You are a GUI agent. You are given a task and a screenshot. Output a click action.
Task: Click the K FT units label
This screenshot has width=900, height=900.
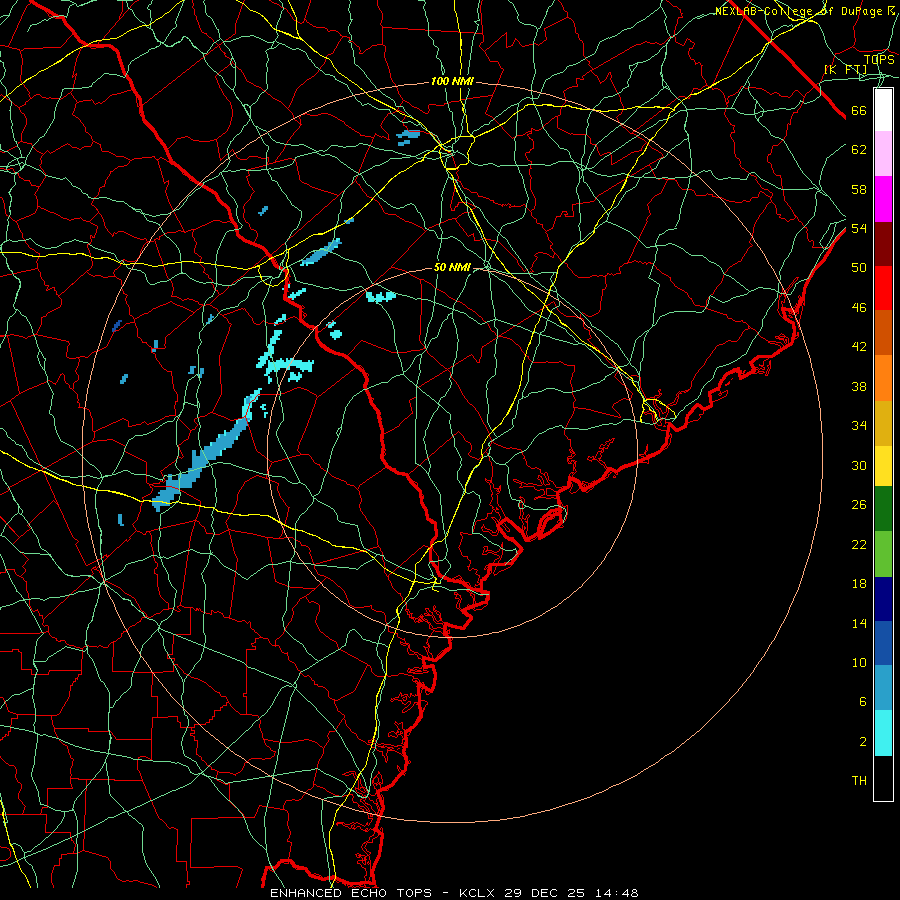tap(845, 70)
